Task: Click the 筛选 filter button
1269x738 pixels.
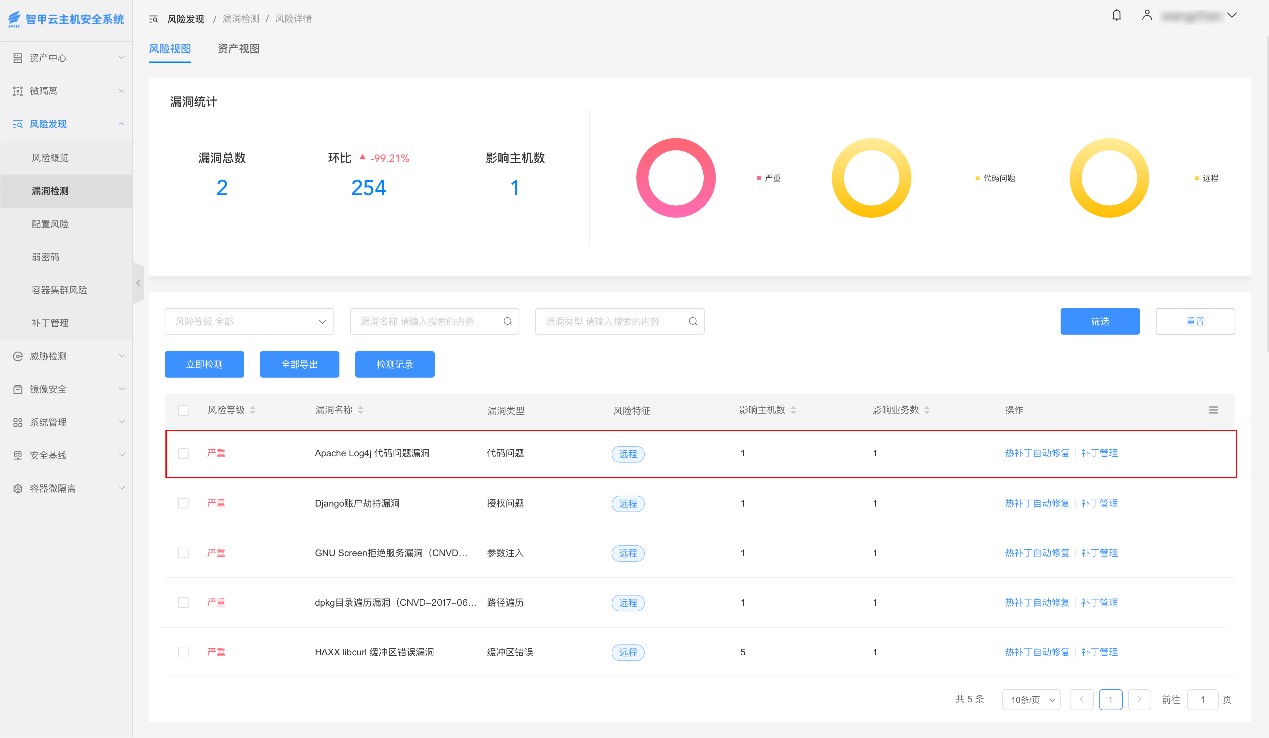Action: point(1100,321)
